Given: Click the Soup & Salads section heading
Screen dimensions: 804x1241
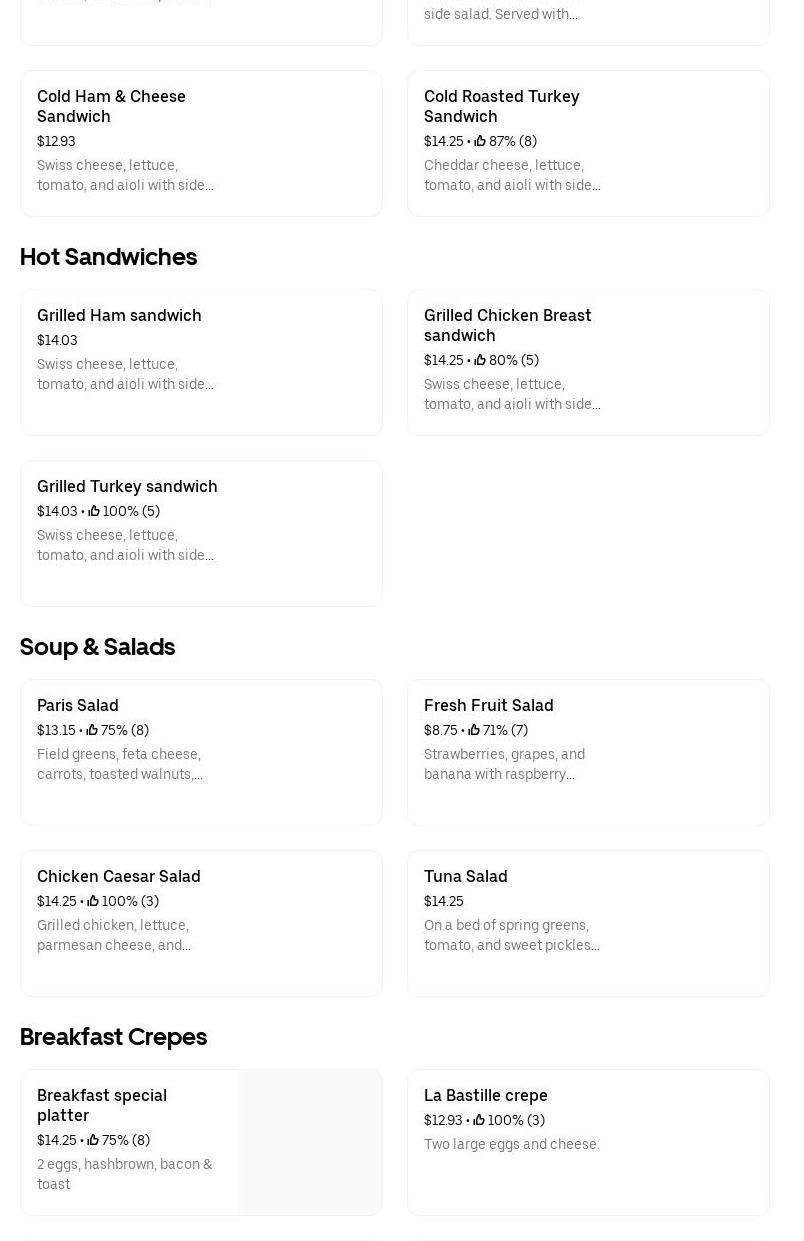Looking at the screenshot, I should point(97,647).
